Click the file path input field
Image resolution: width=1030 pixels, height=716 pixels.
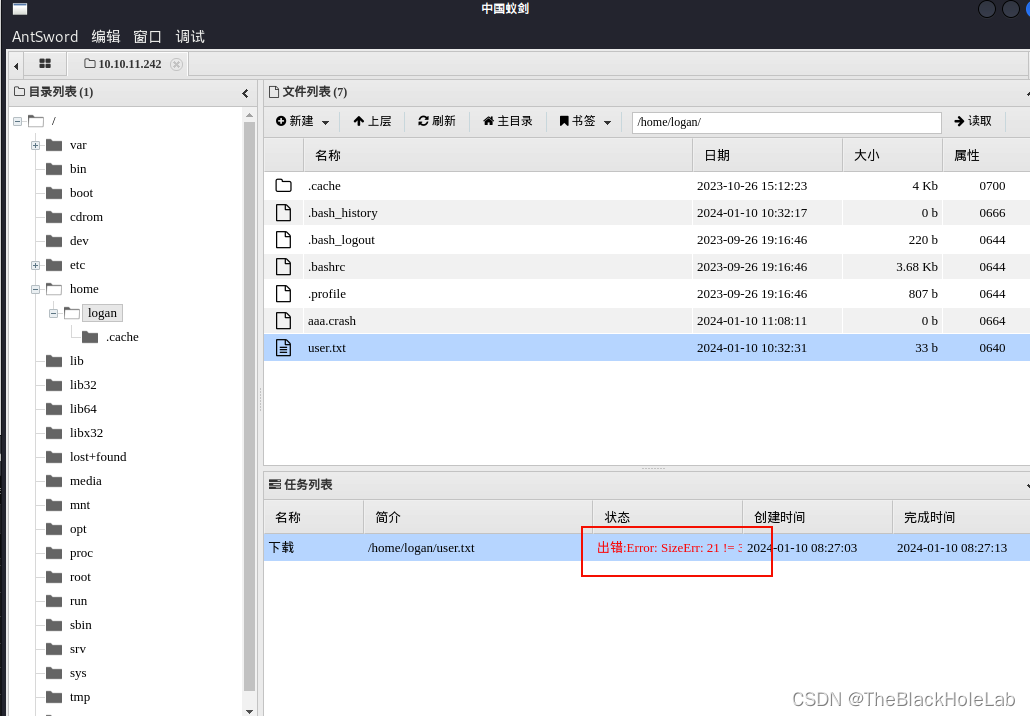(786, 121)
